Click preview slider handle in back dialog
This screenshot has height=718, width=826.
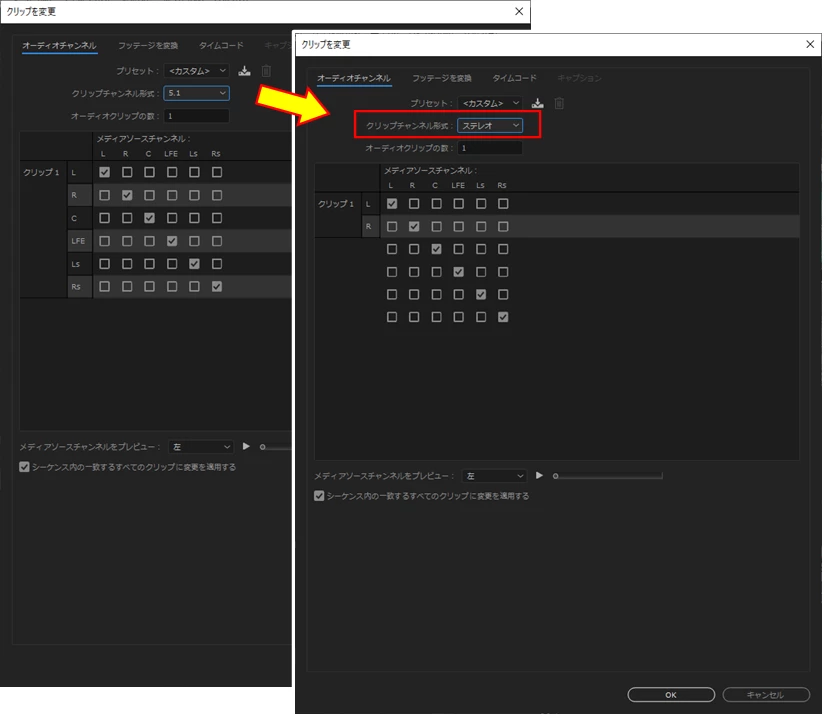coord(262,447)
